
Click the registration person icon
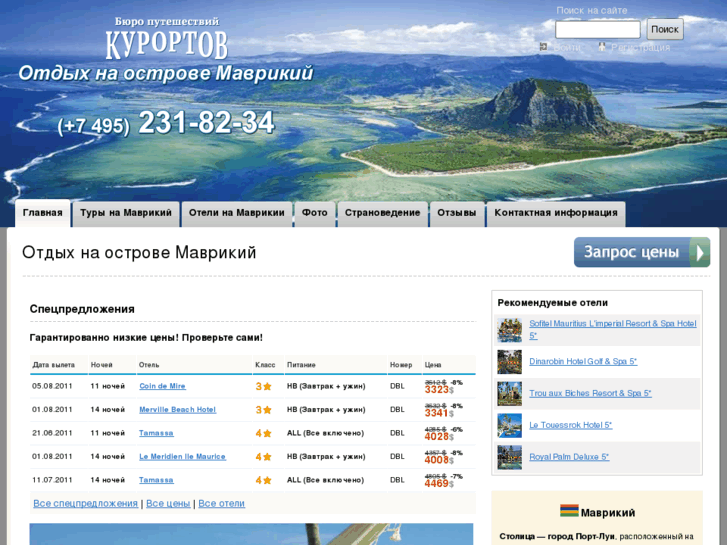[602, 47]
